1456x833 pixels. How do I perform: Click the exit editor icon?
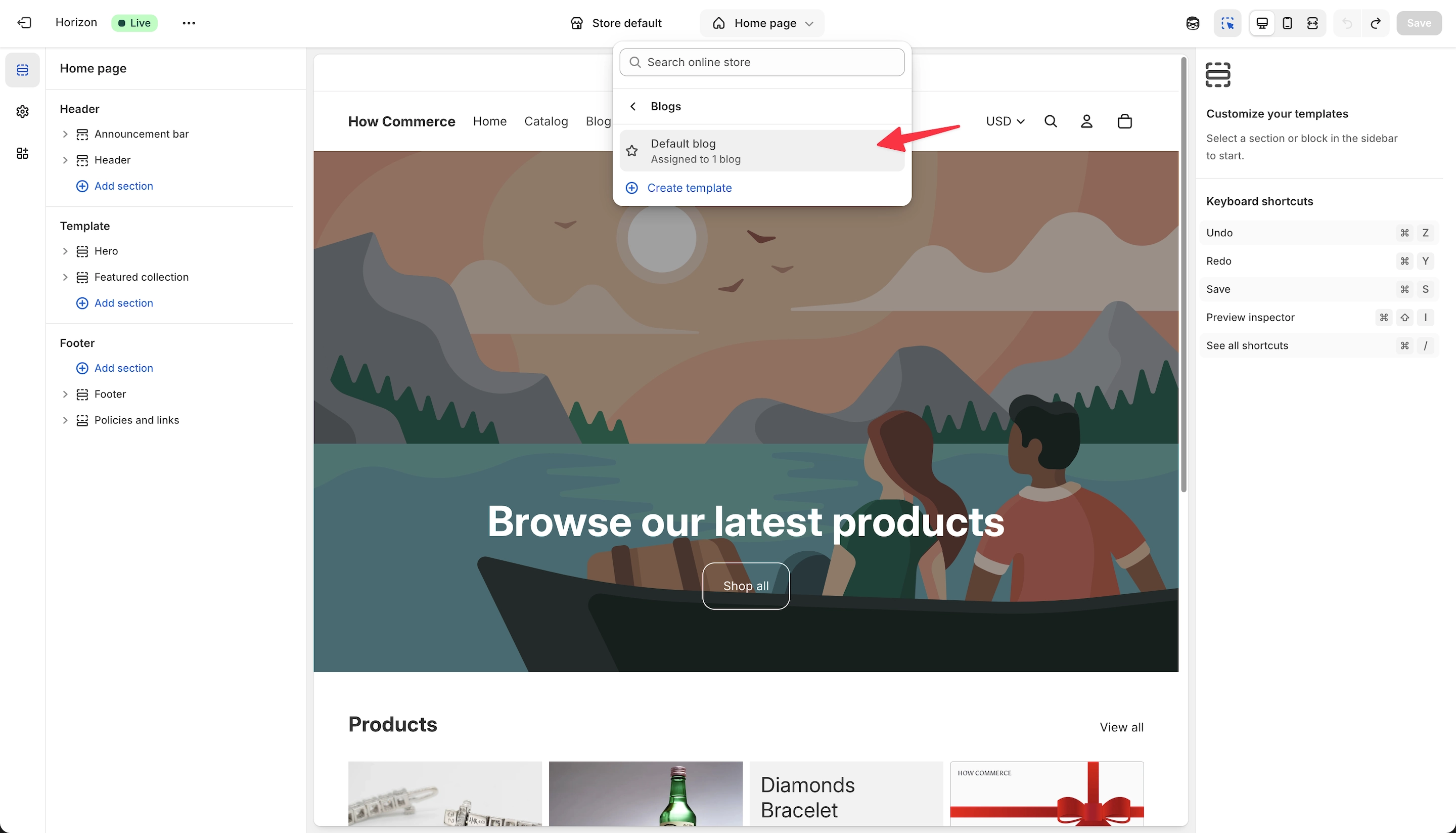pos(24,23)
